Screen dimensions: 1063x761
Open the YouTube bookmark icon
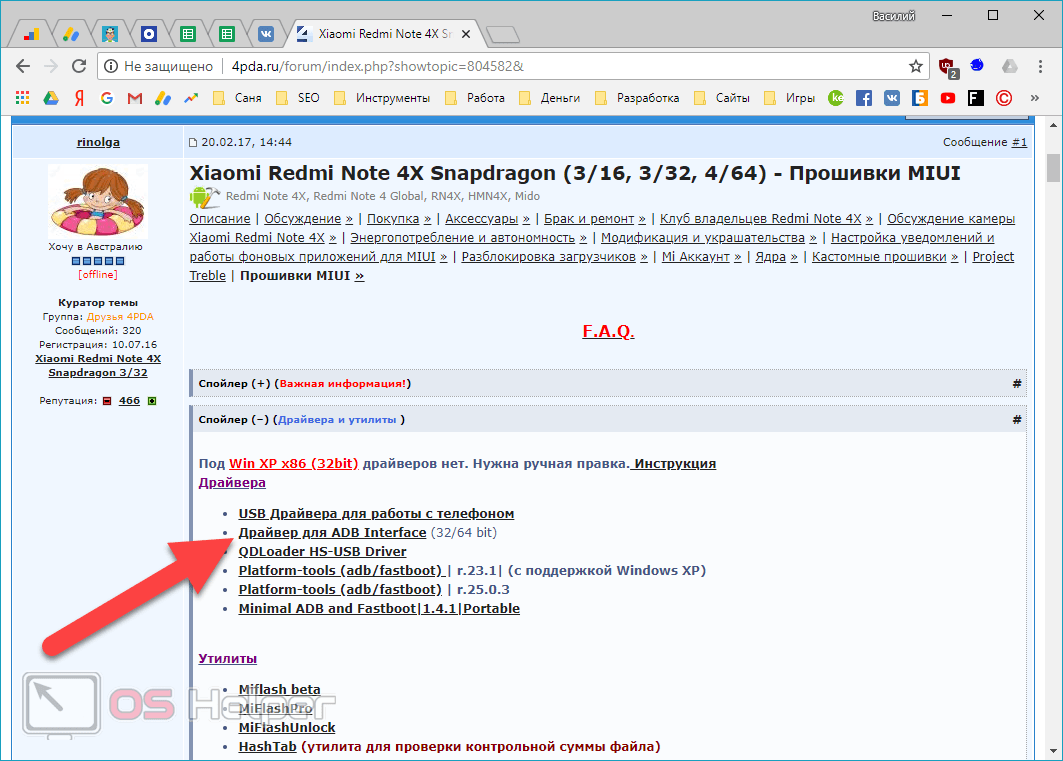pyautogui.click(x=947, y=98)
